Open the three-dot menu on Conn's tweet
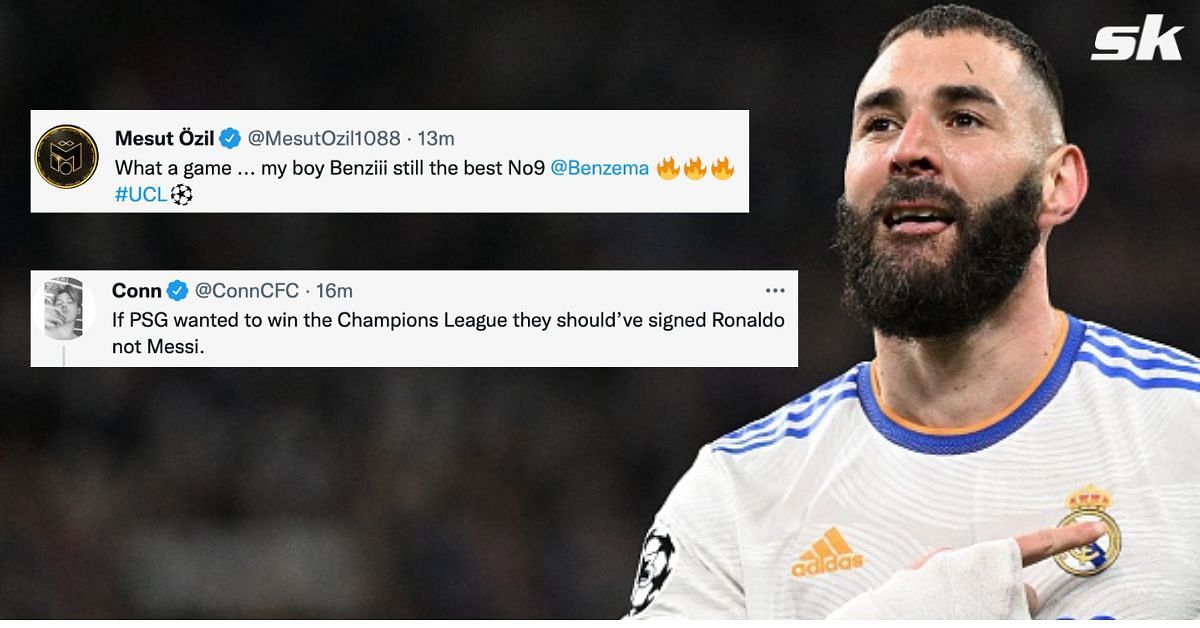1200x628 pixels. 775,290
